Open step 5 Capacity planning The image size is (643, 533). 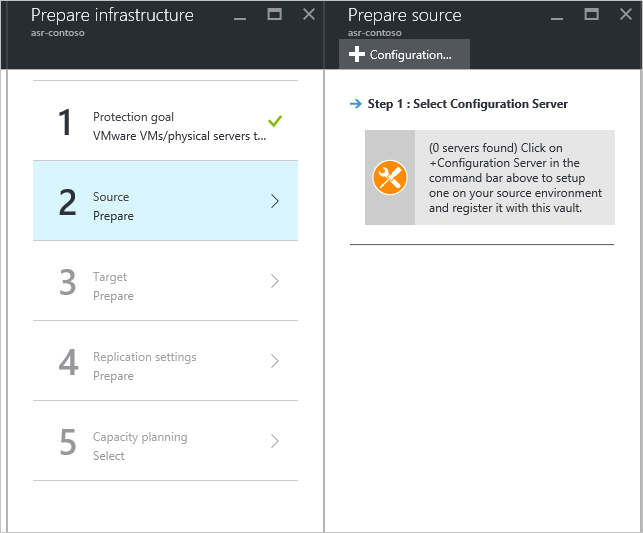click(165, 441)
